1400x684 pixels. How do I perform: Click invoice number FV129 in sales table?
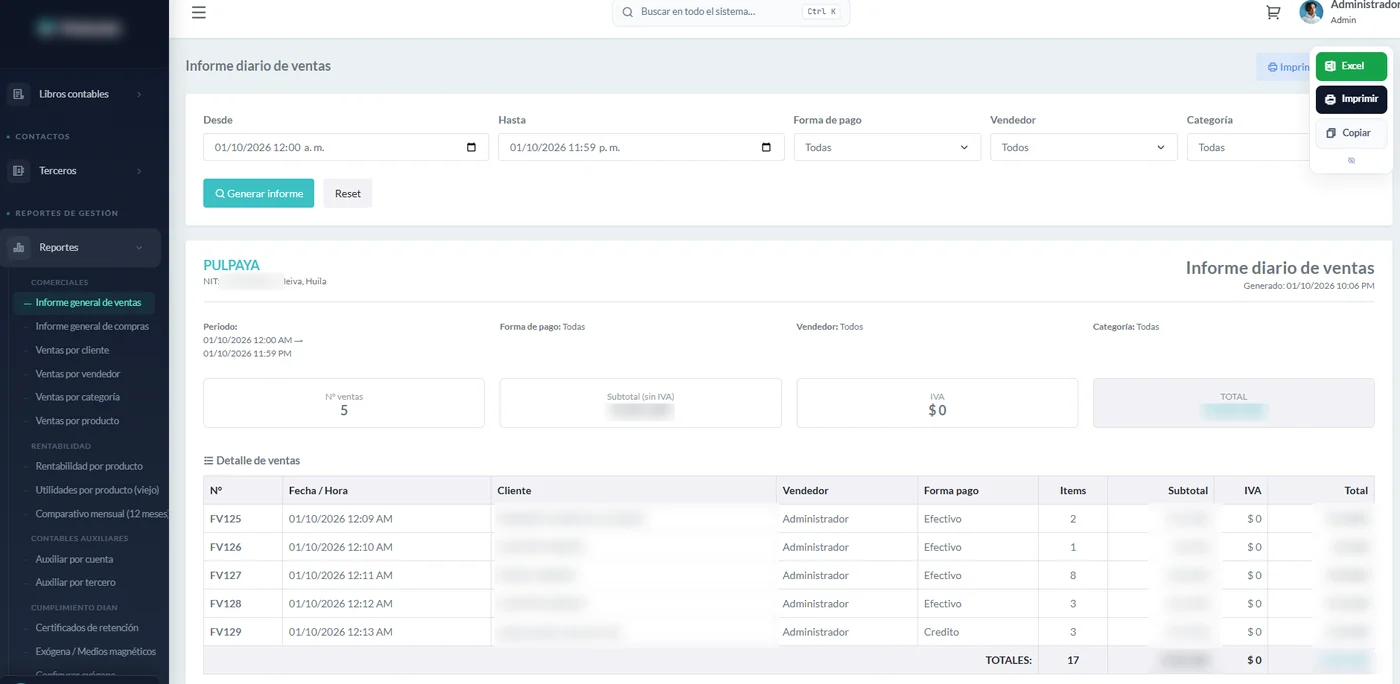tap(225, 633)
